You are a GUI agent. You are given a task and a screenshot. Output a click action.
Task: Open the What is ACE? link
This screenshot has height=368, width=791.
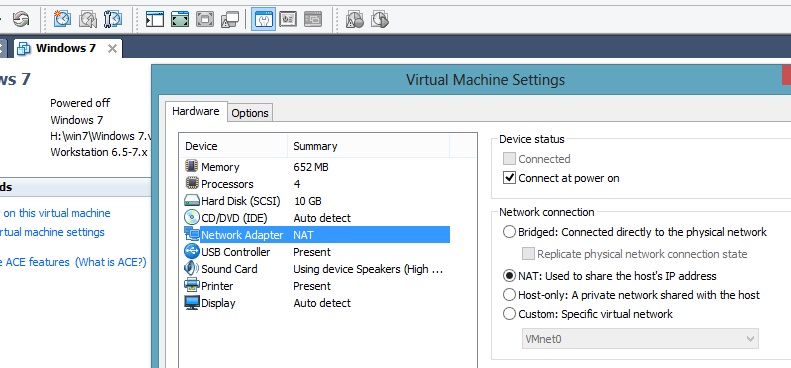point(110,262)
